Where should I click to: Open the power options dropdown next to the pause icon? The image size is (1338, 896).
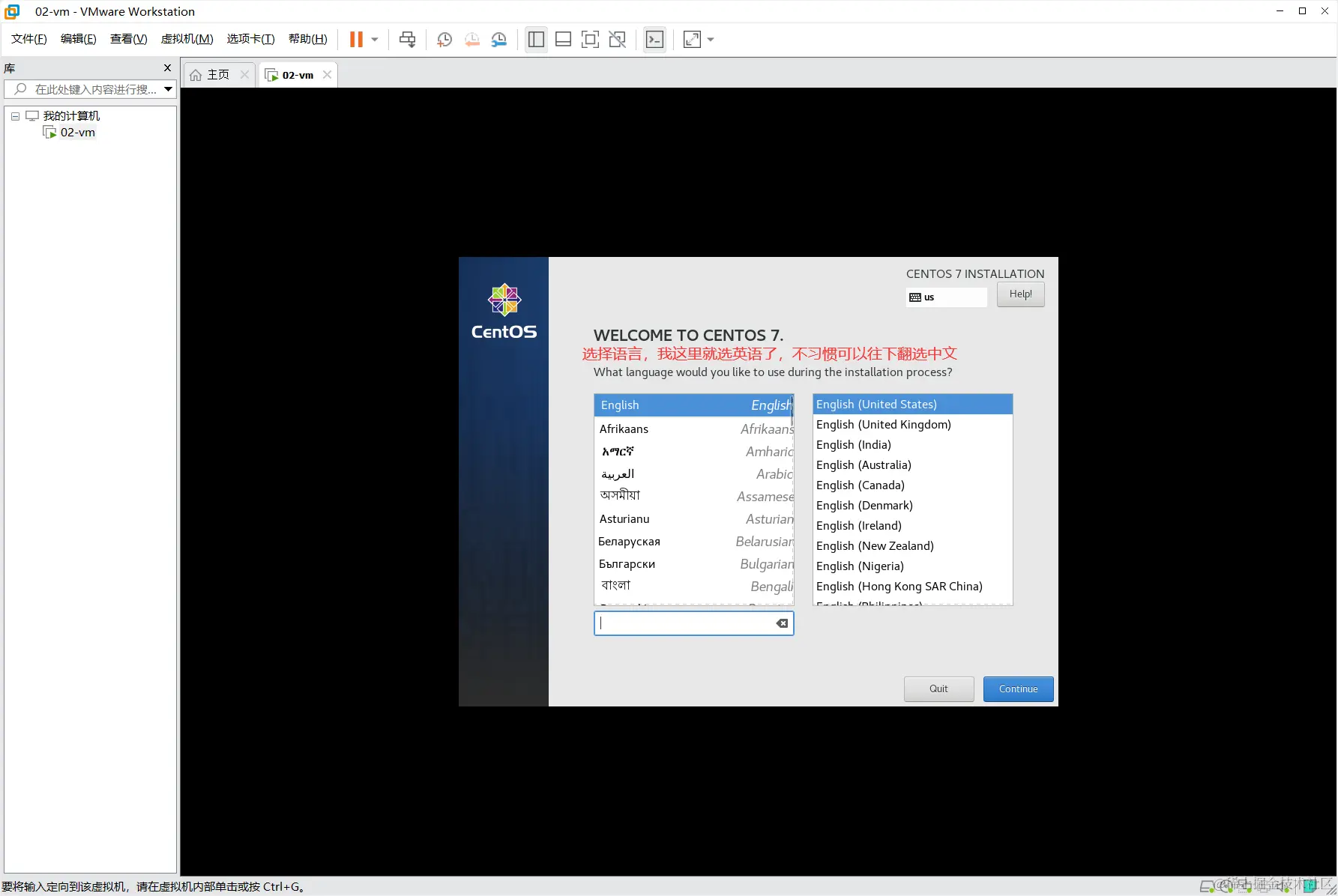(x=375, y=39)
